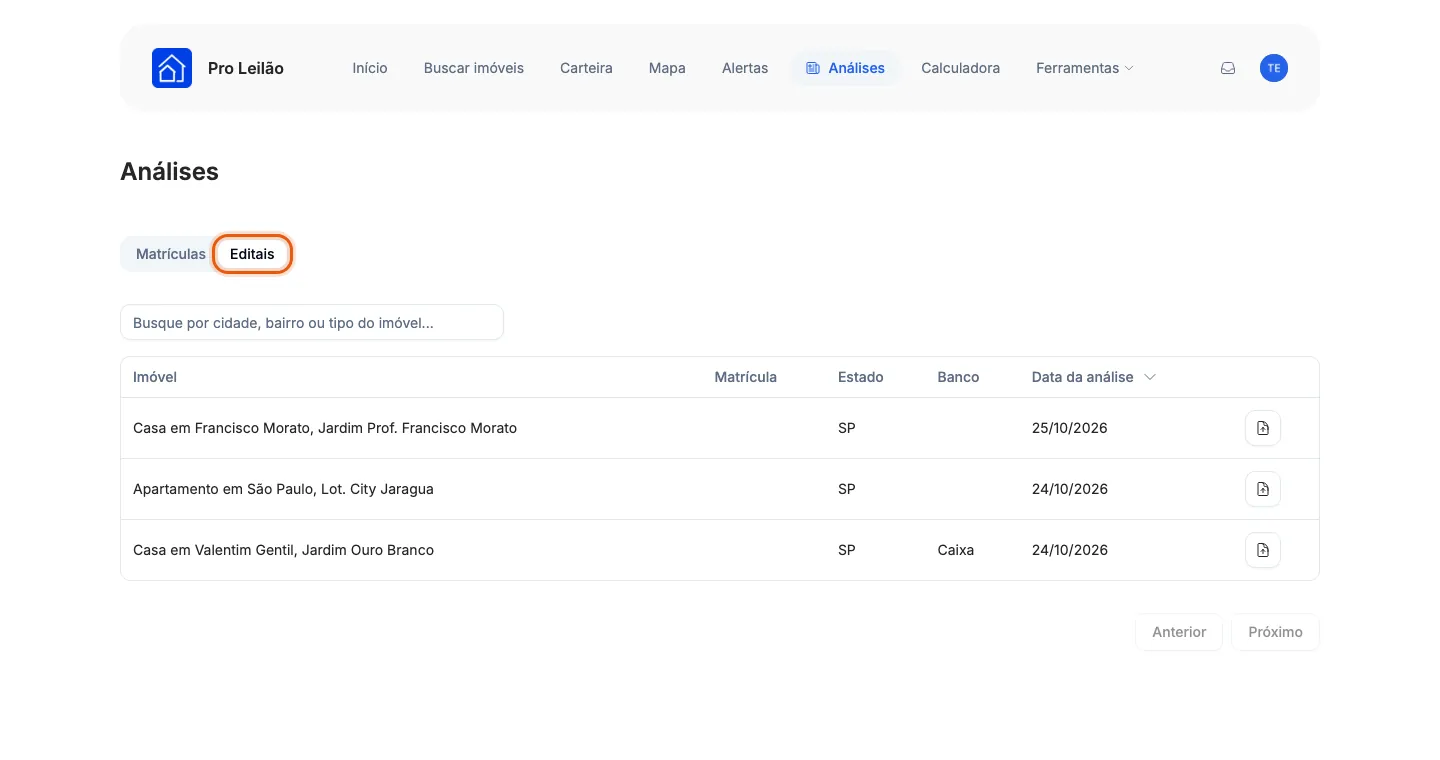Select Apartamento em São Paulo, Lot. City Jaragua
The image size is (1440, 760).
coord(283,489)
